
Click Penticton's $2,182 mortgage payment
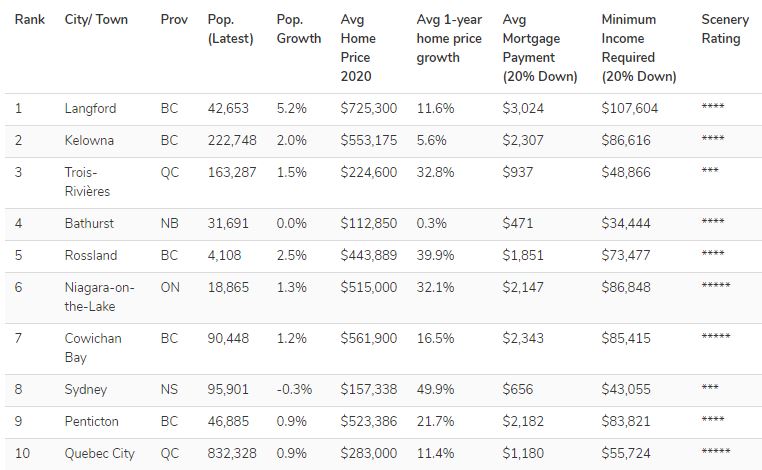point(524,421)
